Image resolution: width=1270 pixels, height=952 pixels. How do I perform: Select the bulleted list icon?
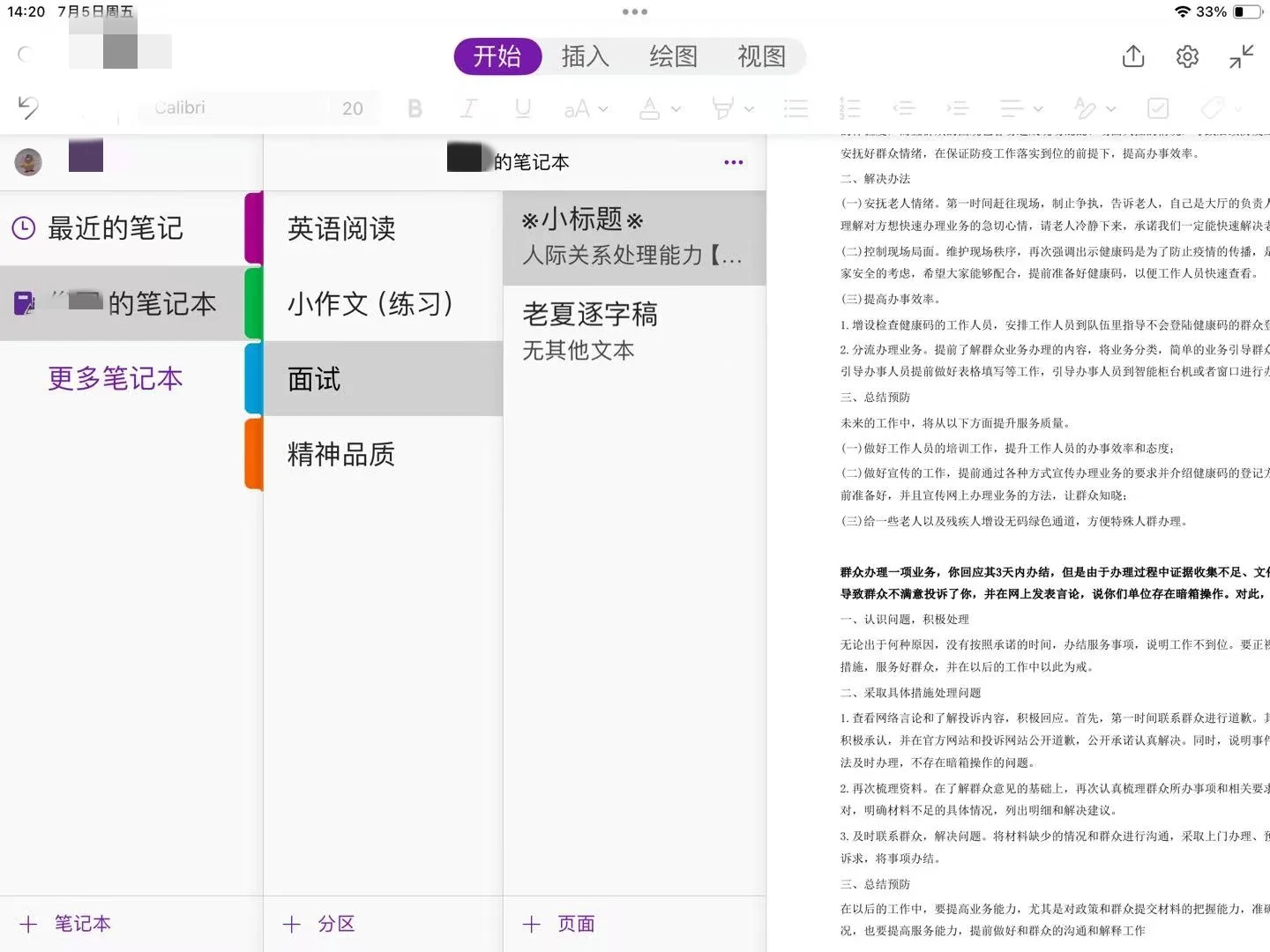pos(795,108)
